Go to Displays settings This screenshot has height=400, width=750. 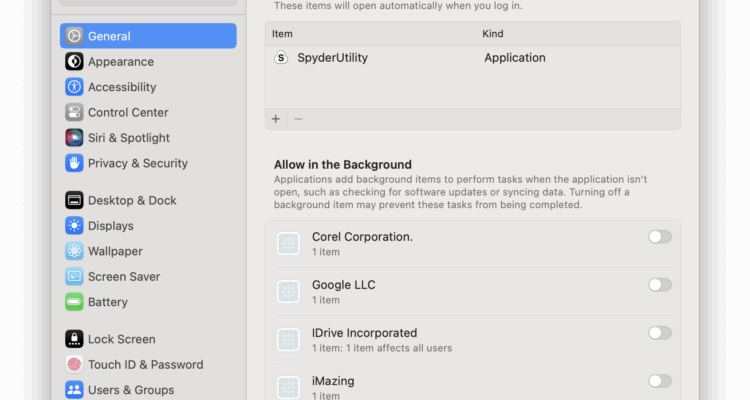pyautogui.click(x=148, y=225)
